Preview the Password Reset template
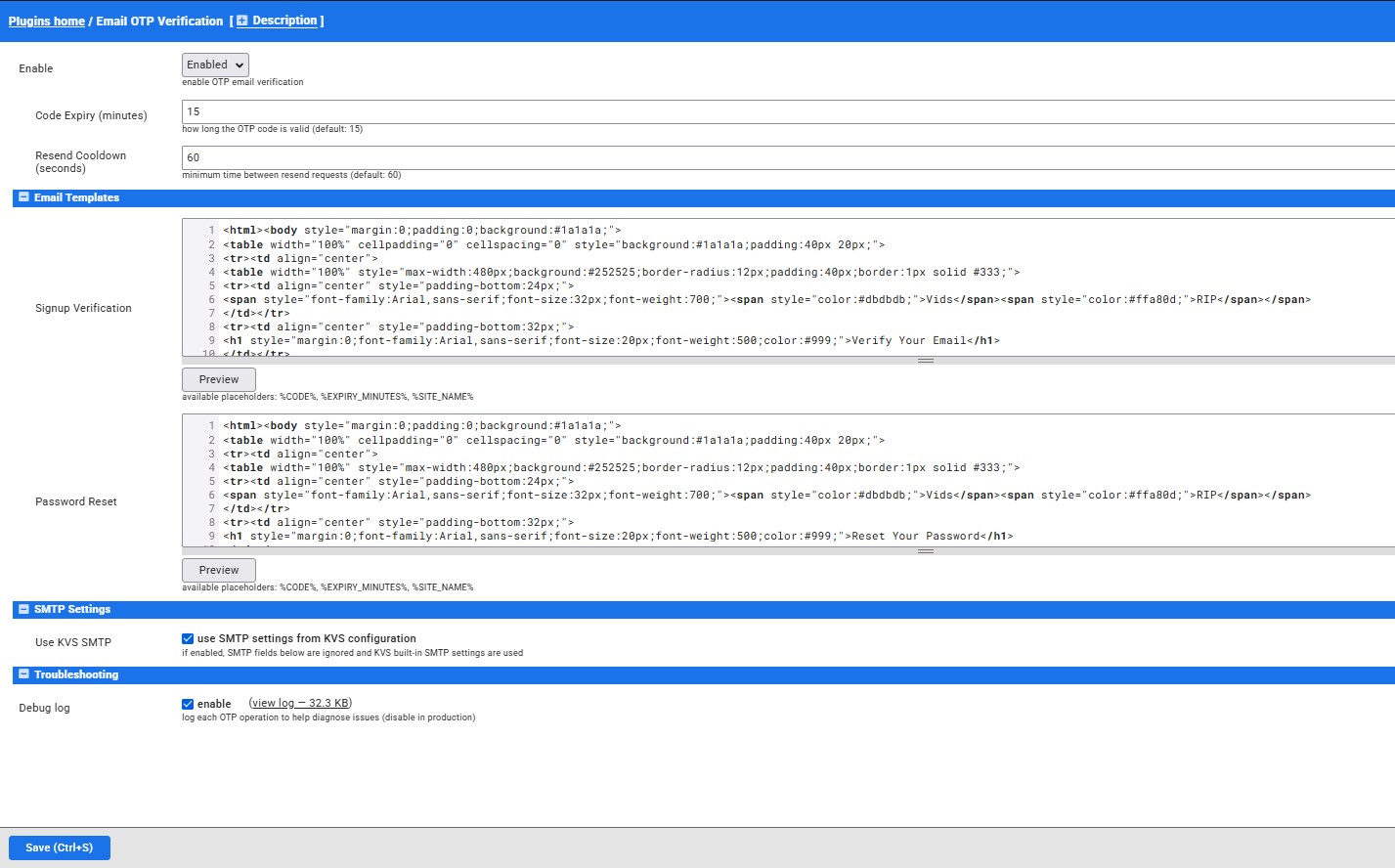1395x868 pixels. coord(219,570)
